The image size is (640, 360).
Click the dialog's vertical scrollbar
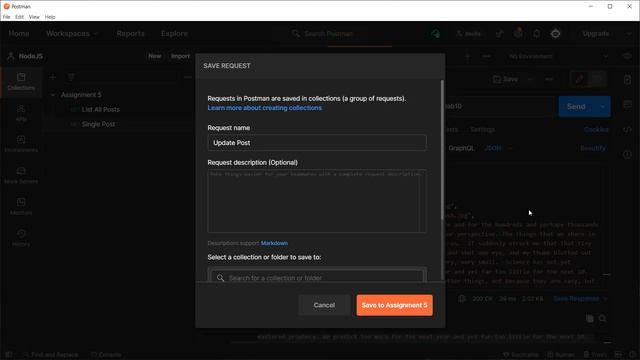[442, 149]
